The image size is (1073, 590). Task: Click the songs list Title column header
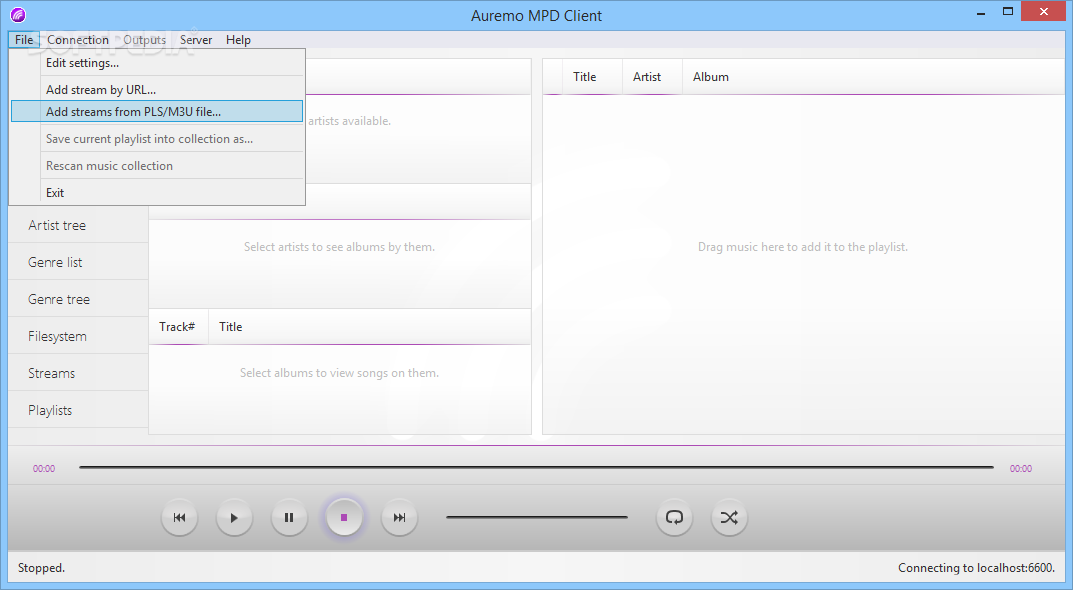point(231,326)
